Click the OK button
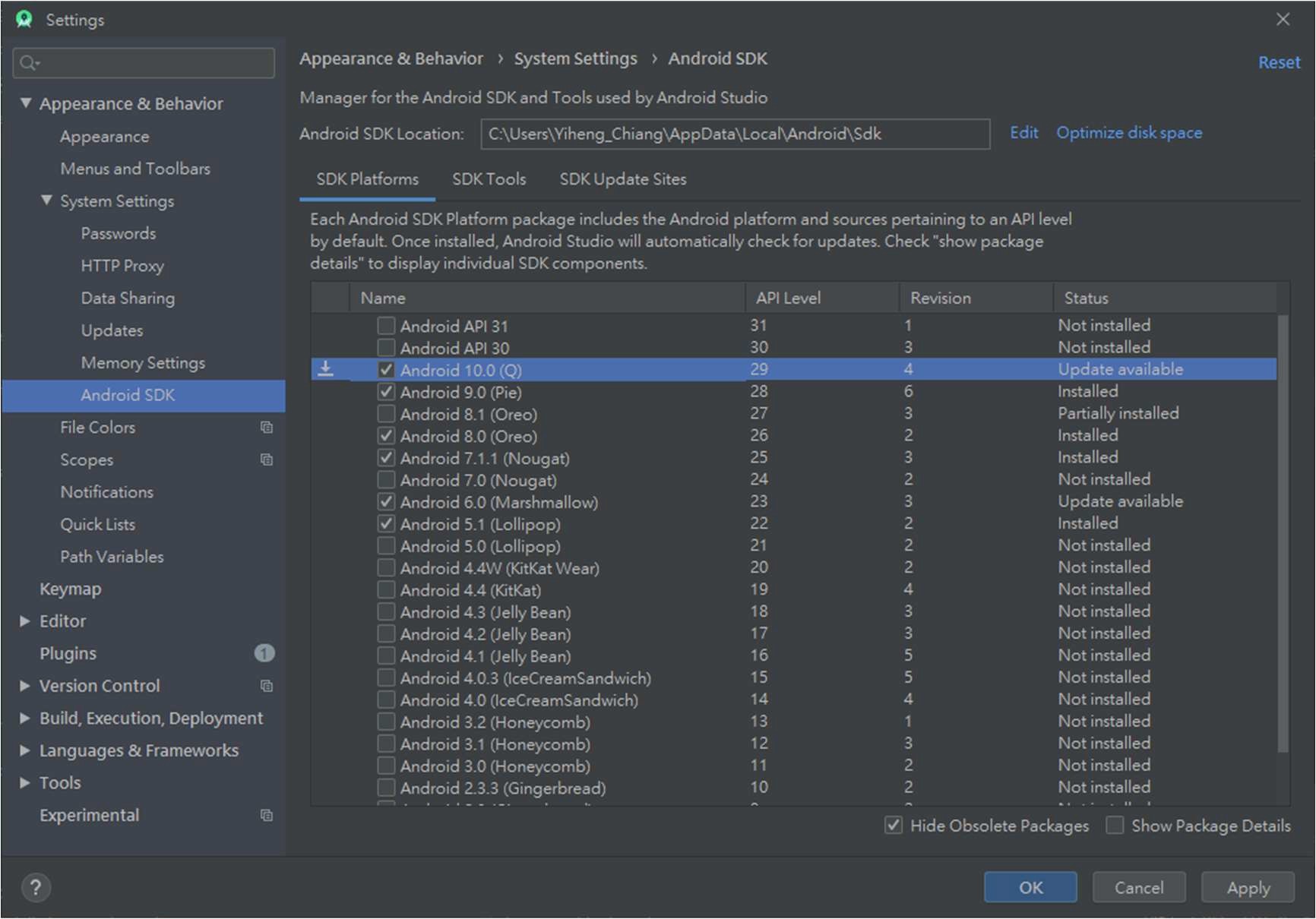Image resolution: width=1316 pixels, height=919 pixels. coord(1030,887)
